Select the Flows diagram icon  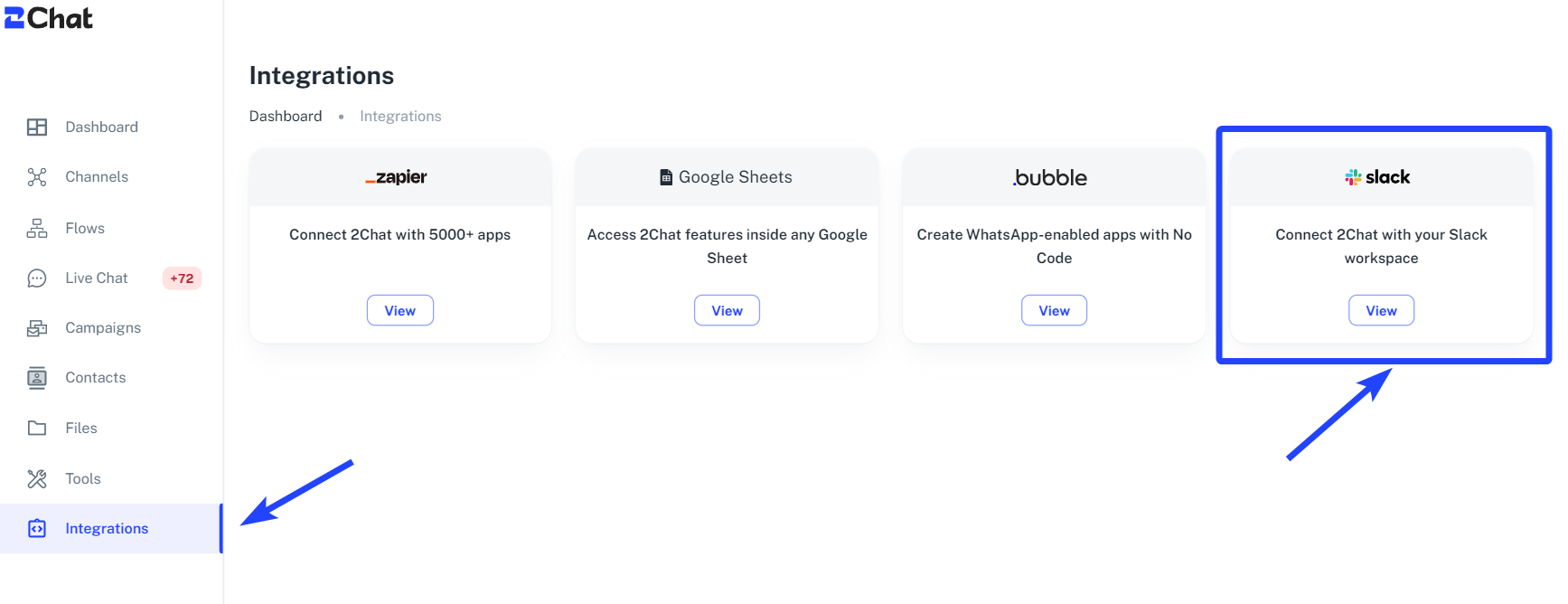click(37, 229)
